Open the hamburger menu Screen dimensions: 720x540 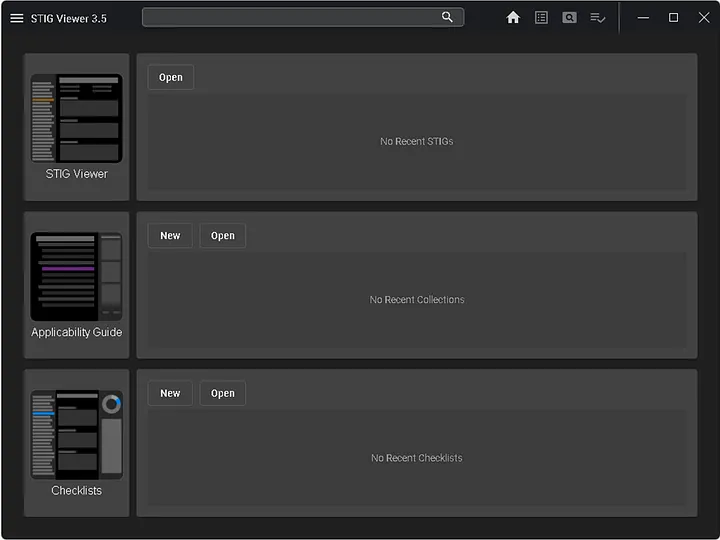pyautogui.click(x=17, y=18)
